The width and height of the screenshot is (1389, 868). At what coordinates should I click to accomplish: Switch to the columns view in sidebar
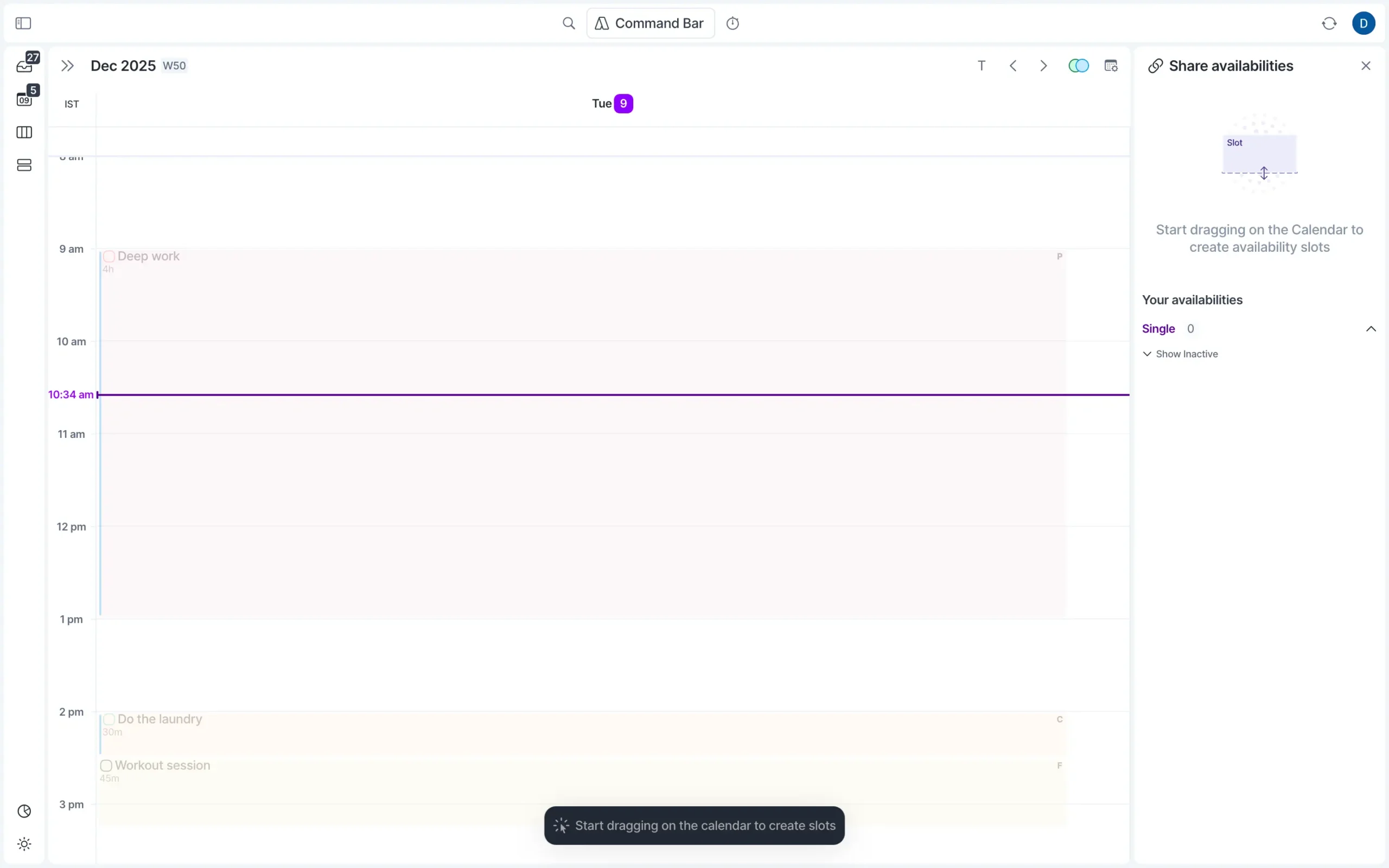pos(24,132)
